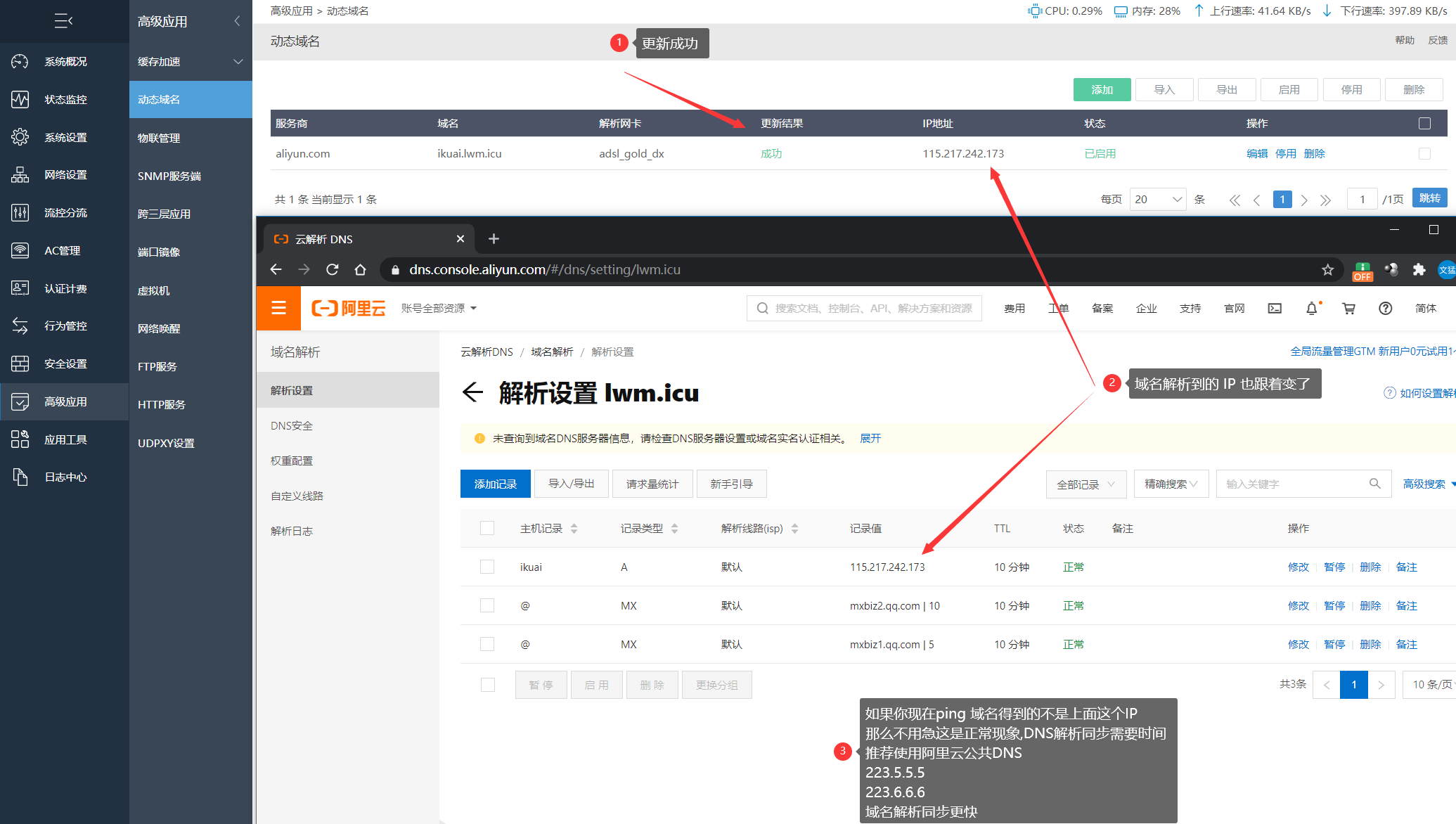Open Cloud Shell terminal icon

pos(1275,309)
